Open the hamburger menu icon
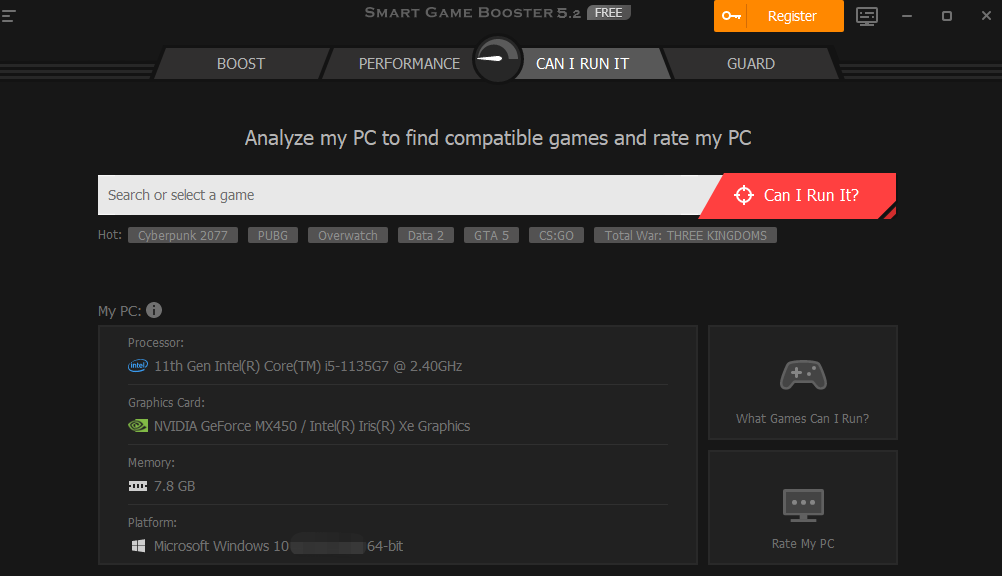Screen dimensions: 1002x576 pyautogui.click(x=8, y=16)
